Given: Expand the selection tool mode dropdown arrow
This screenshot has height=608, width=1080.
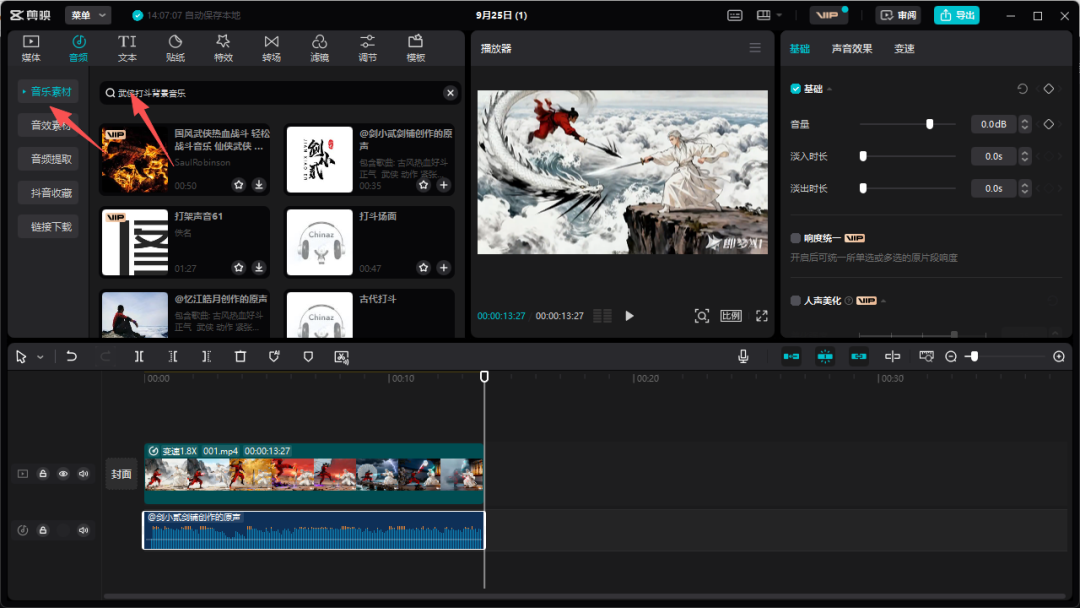Looking at the screenshot, I should coord(40,357).
